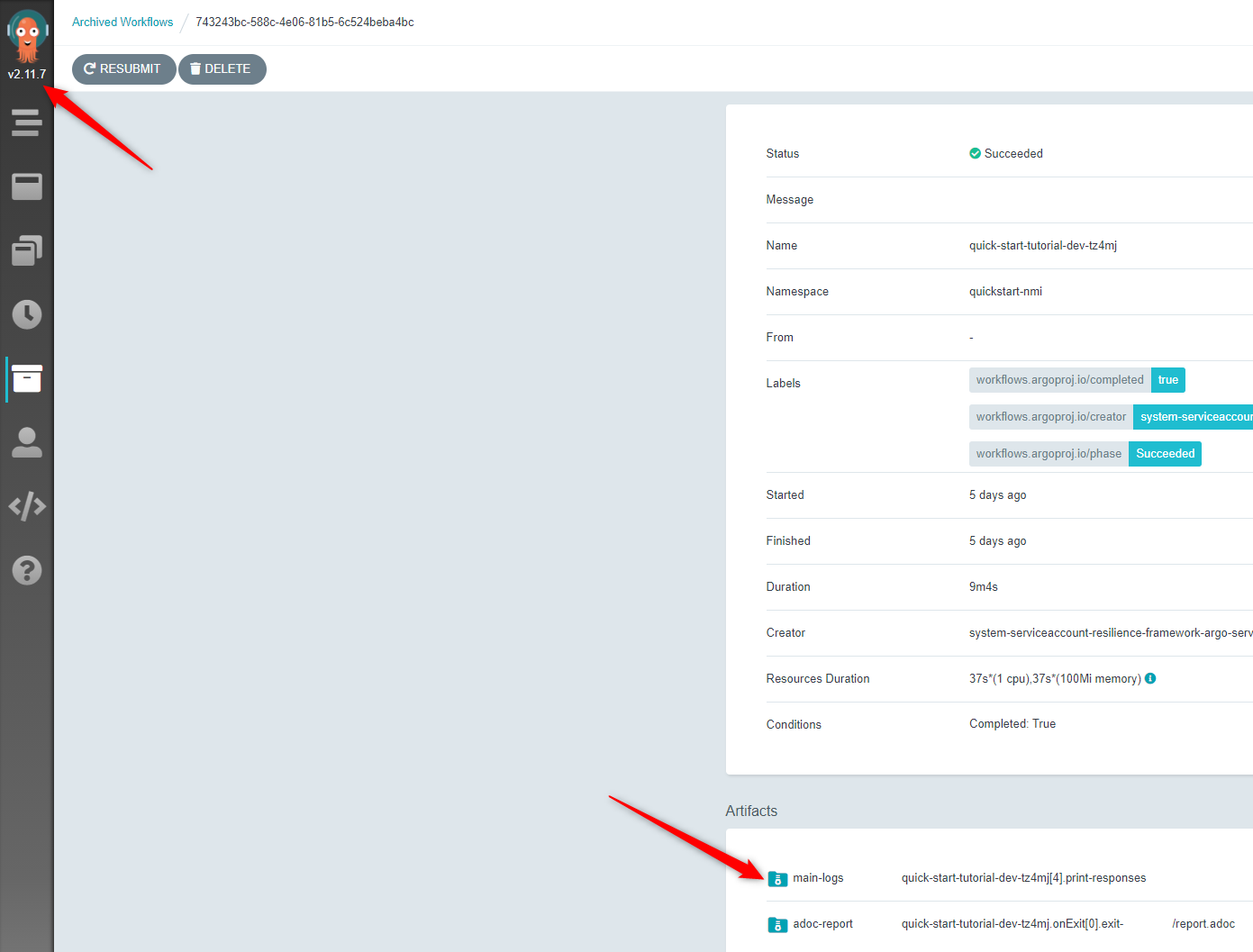Download the main-logs artifact

[818, 878]
